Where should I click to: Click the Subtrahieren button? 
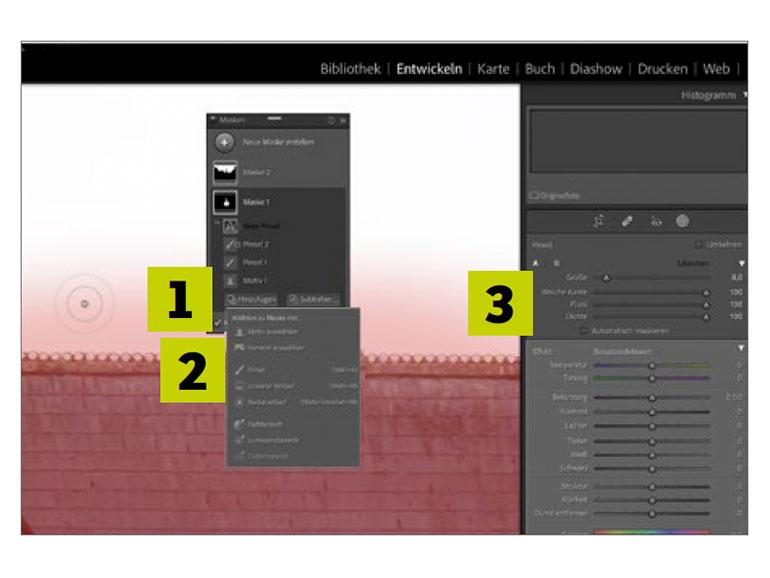click(x=313, y=299)
